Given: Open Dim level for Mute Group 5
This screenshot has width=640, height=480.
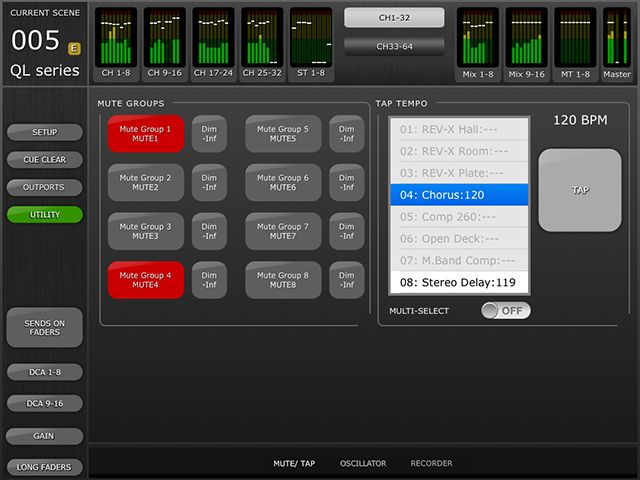Looking at the screenshot, I should tap(346, 134).
